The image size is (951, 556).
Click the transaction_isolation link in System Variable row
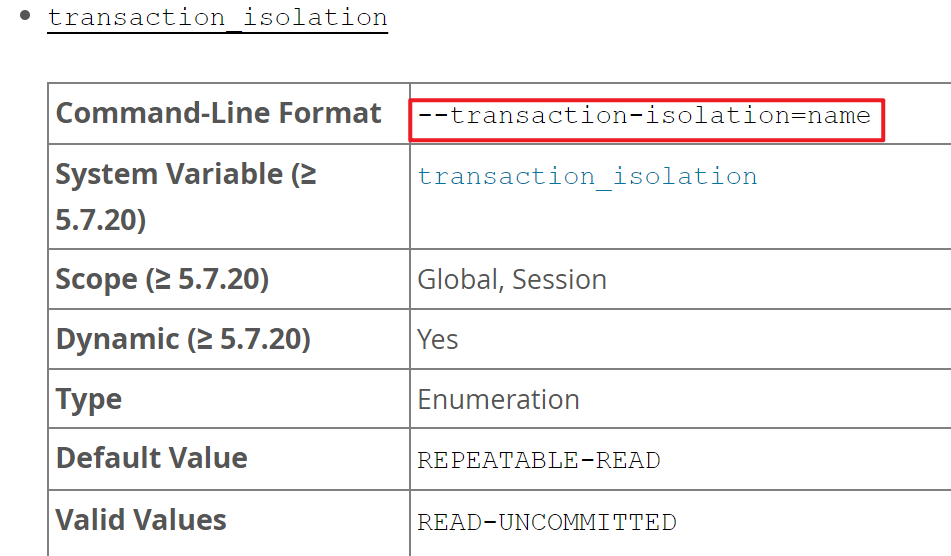tap(587, 177)
